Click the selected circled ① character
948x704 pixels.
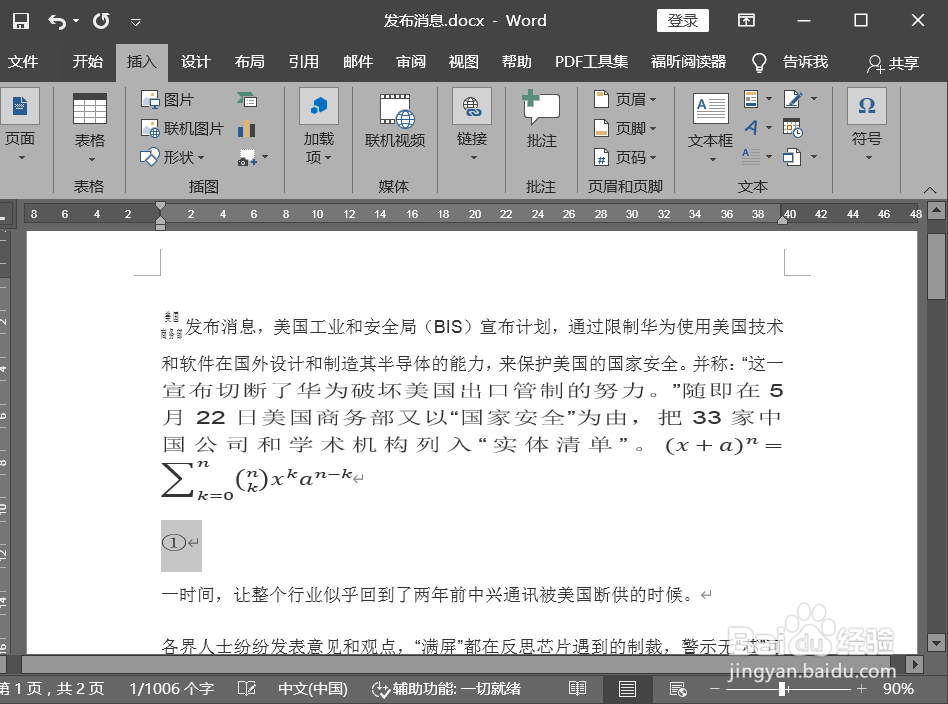pos(174,543)
